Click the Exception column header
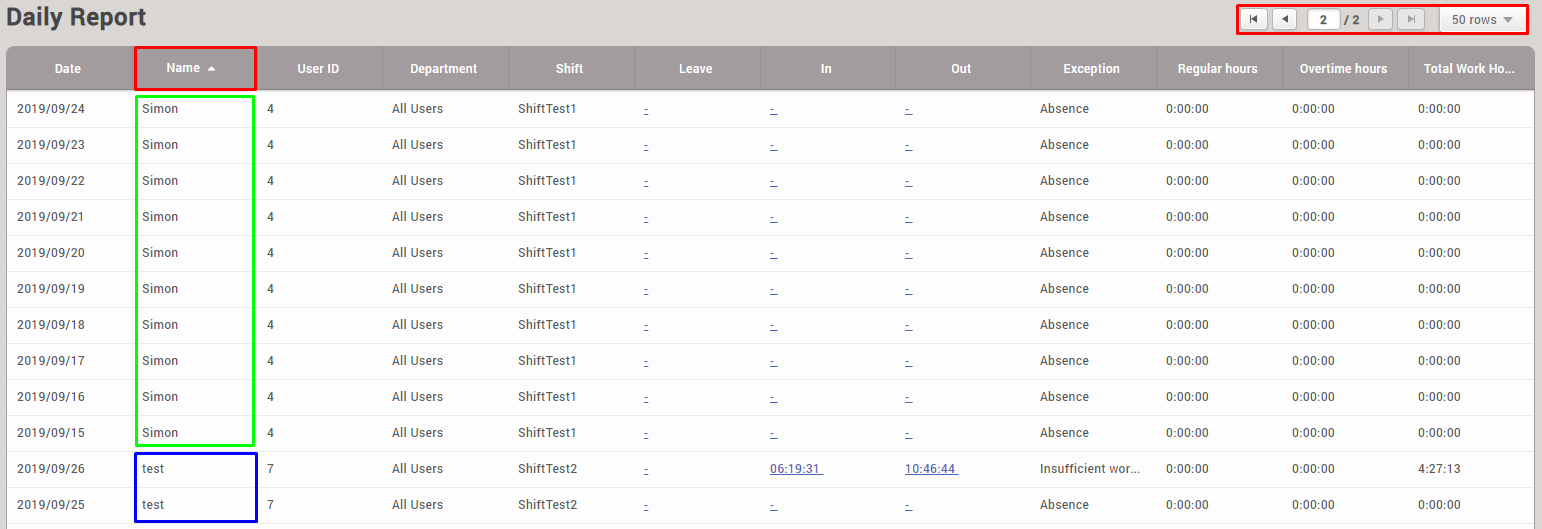Screen dimensions: 1542x529 pos(1091,69)
